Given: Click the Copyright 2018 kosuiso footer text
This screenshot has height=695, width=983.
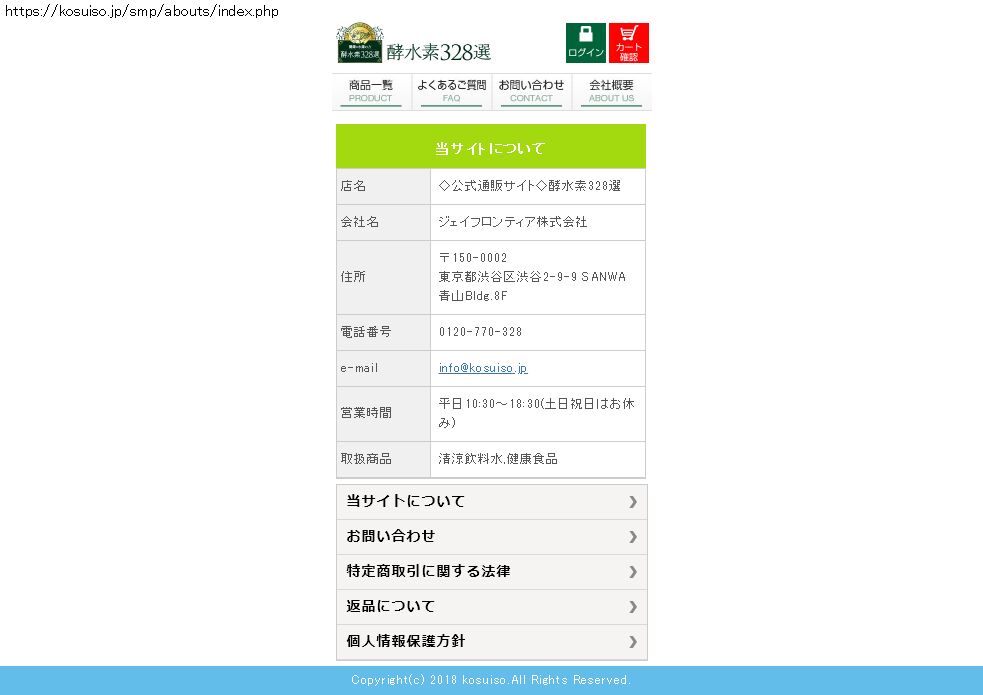Looking at the screenshot, I should point(491,680).
